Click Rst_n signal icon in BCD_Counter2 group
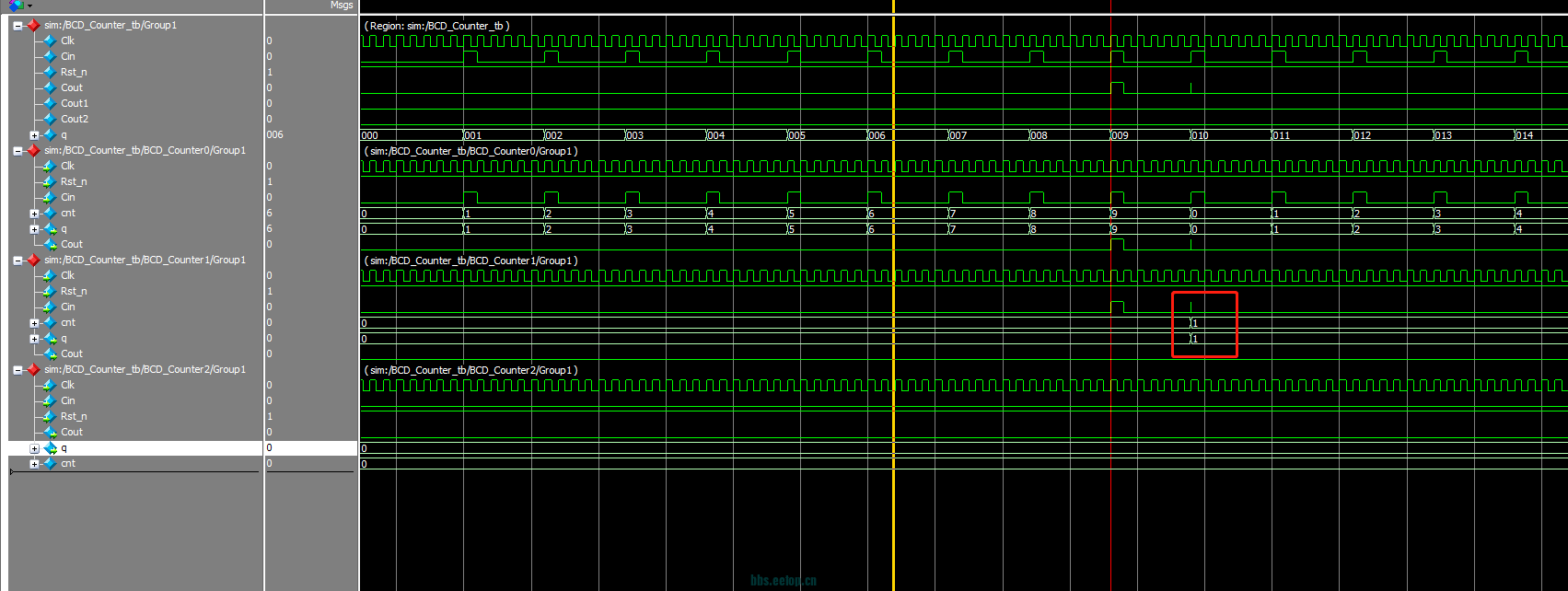The width and height of the screenshot is (1568, 591). 51,417
